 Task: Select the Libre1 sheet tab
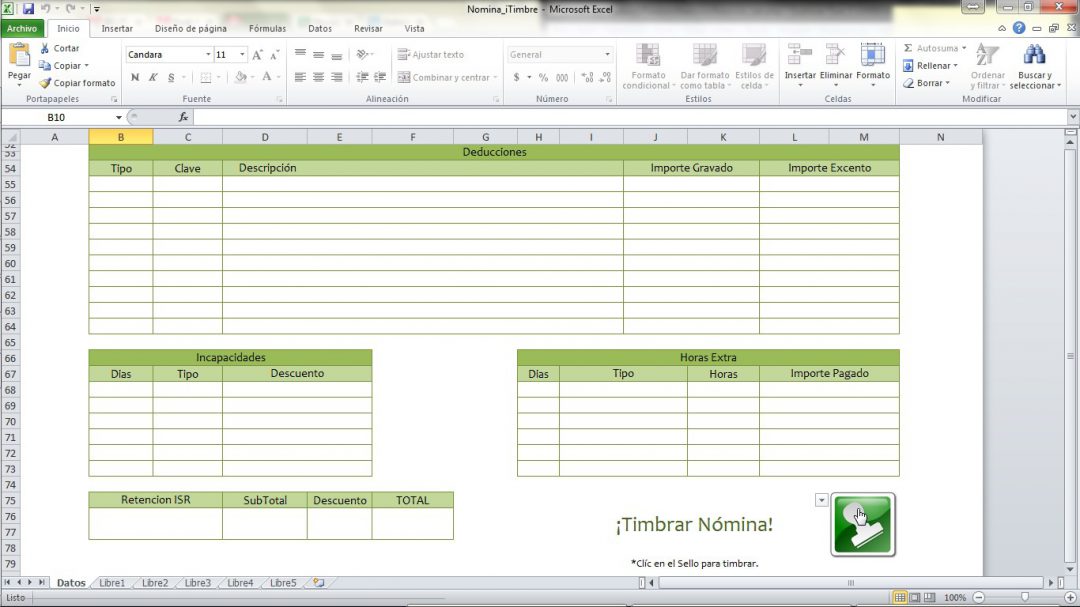[112, 583]
